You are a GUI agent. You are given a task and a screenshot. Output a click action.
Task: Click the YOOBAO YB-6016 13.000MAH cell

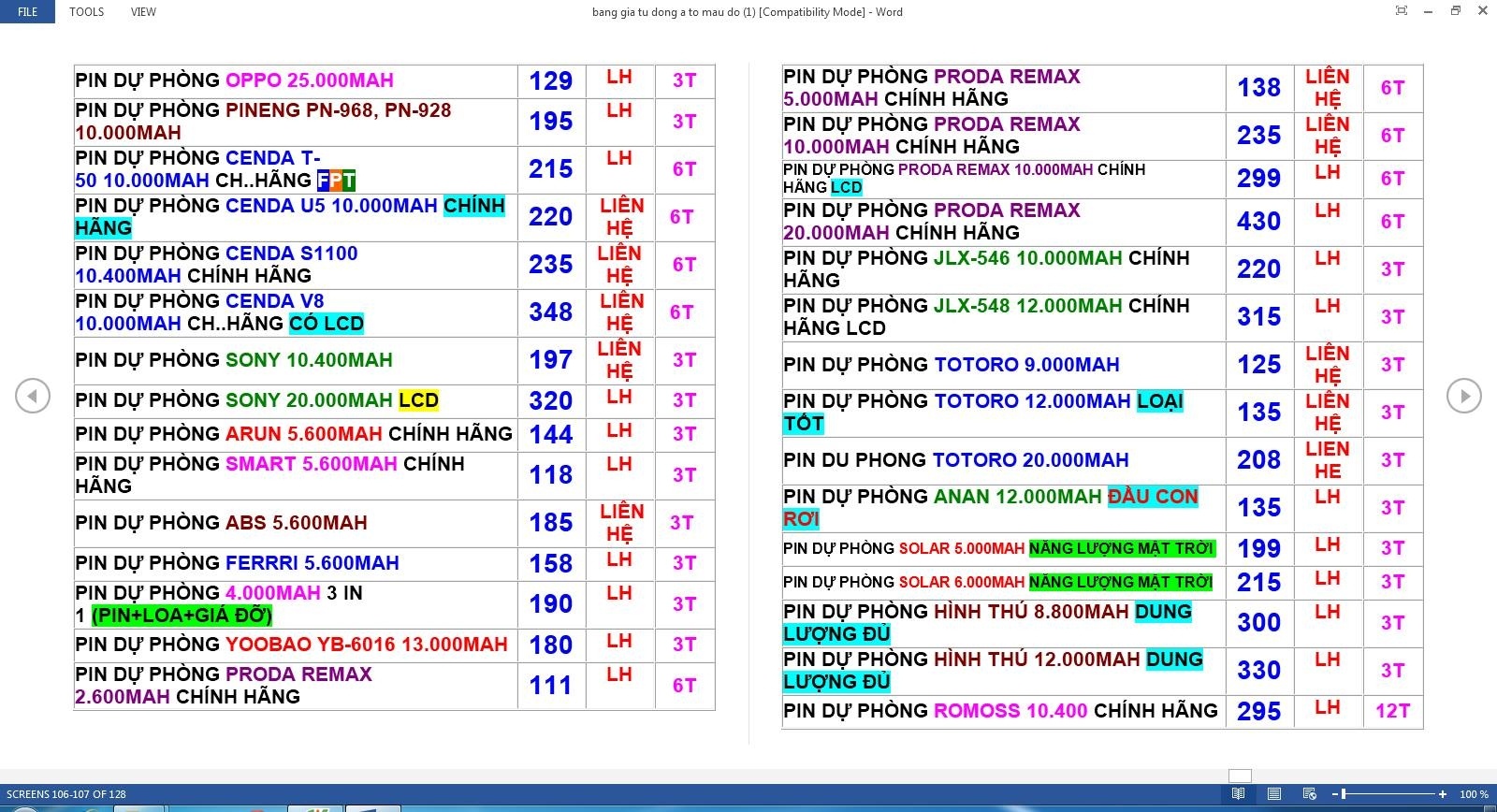(x=296, y=645)
